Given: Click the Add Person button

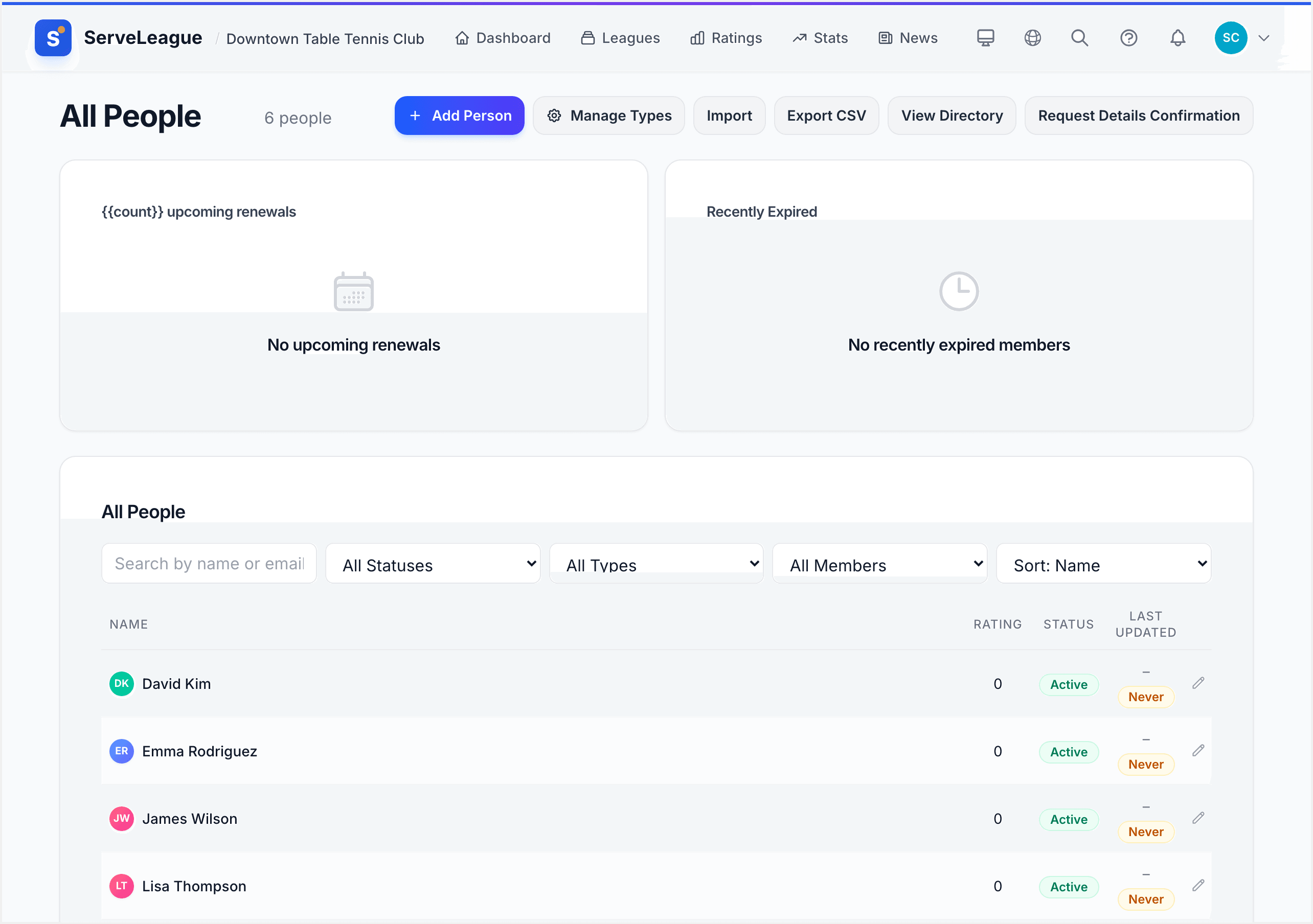Looking at the screenshot, I should (x=459, y=115).
